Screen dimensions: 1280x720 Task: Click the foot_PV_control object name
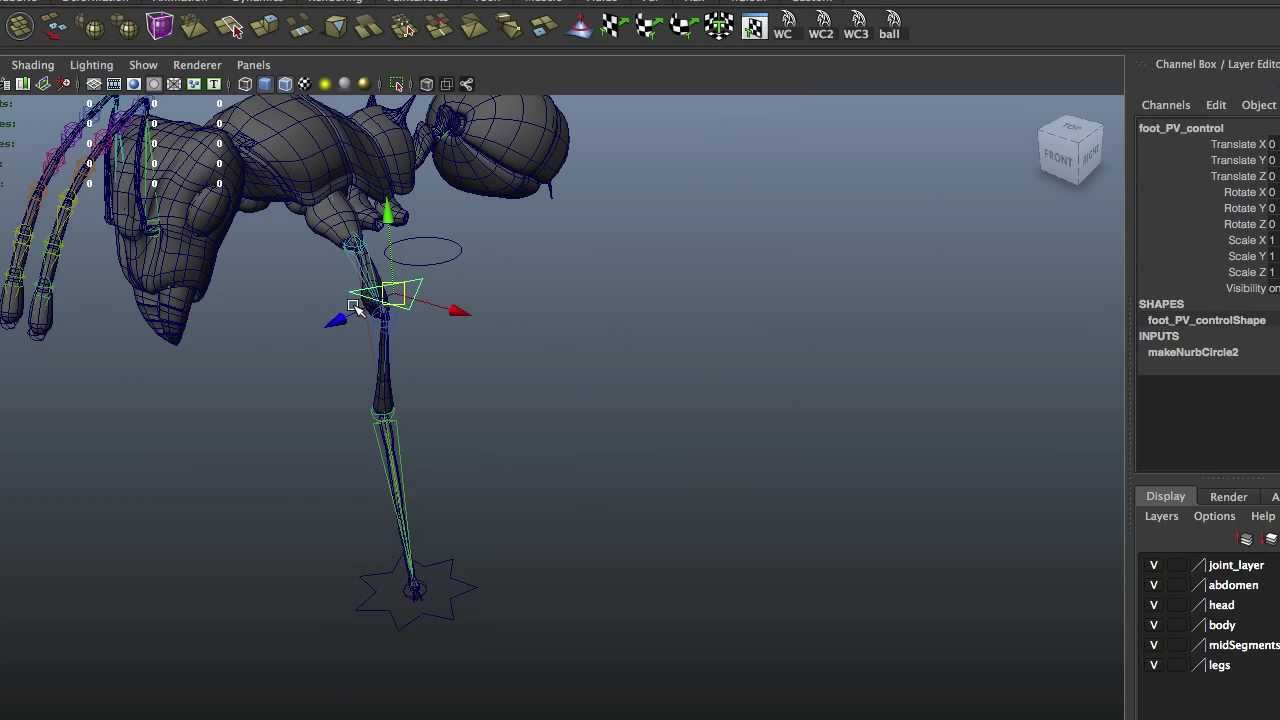(x=1181, y=128)
